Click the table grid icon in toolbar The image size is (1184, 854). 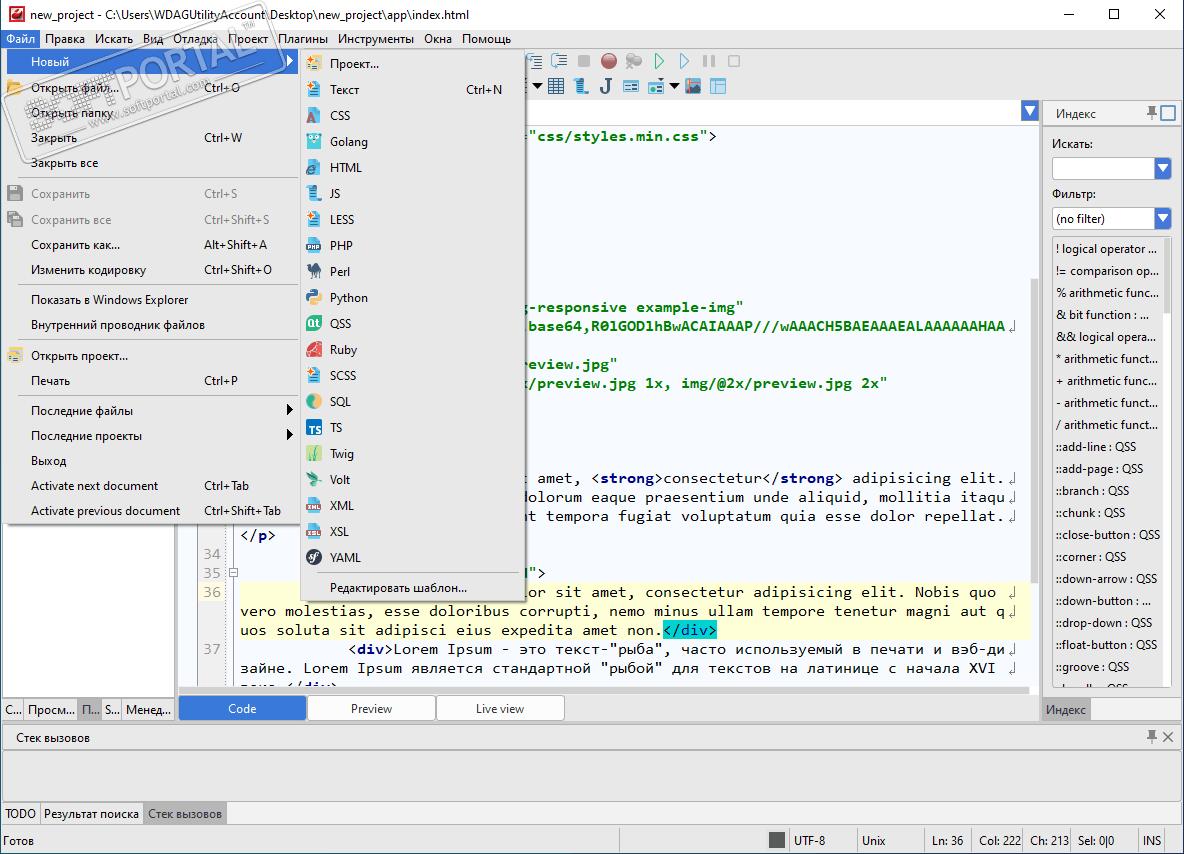(556, 86)
